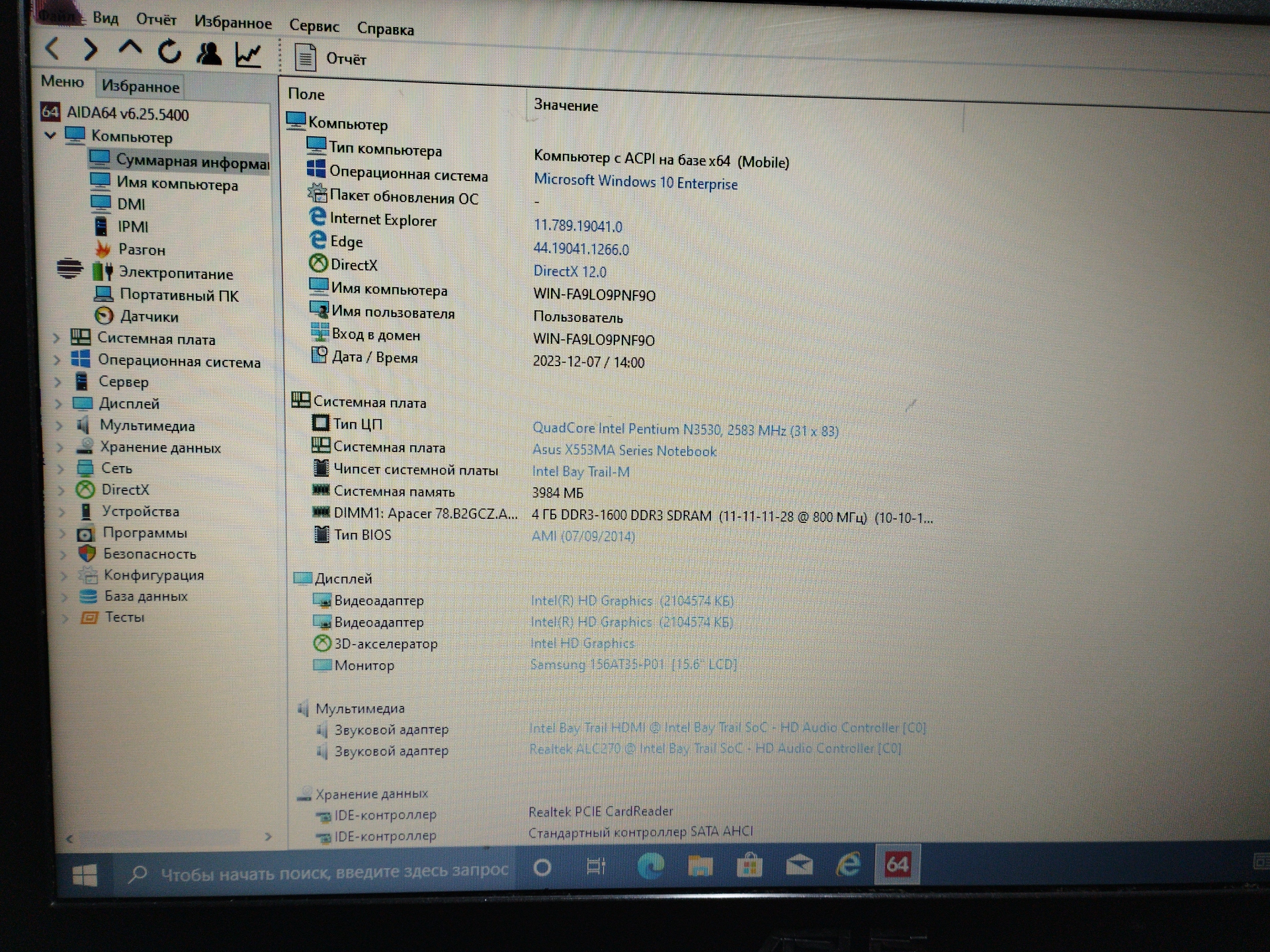This screenshot has height=952, width=1270.
Task: Open the AIDA64 taskbar icon
Action: click(897, 864)
